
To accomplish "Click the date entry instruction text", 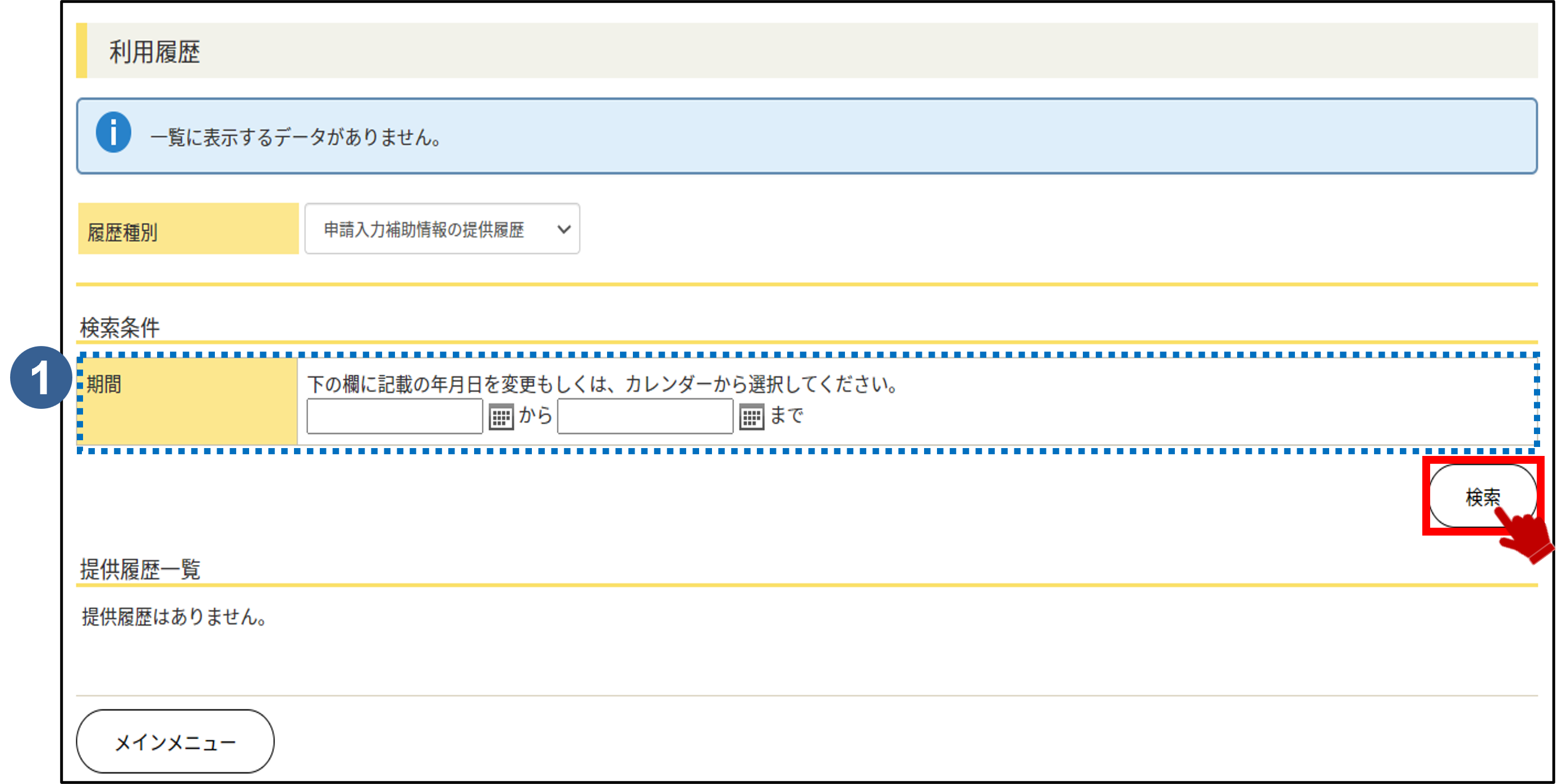I will [604, 384].
